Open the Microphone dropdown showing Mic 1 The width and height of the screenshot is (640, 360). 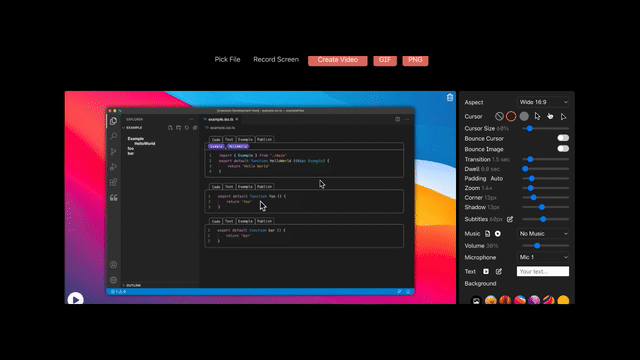click(x=543, y=257)
